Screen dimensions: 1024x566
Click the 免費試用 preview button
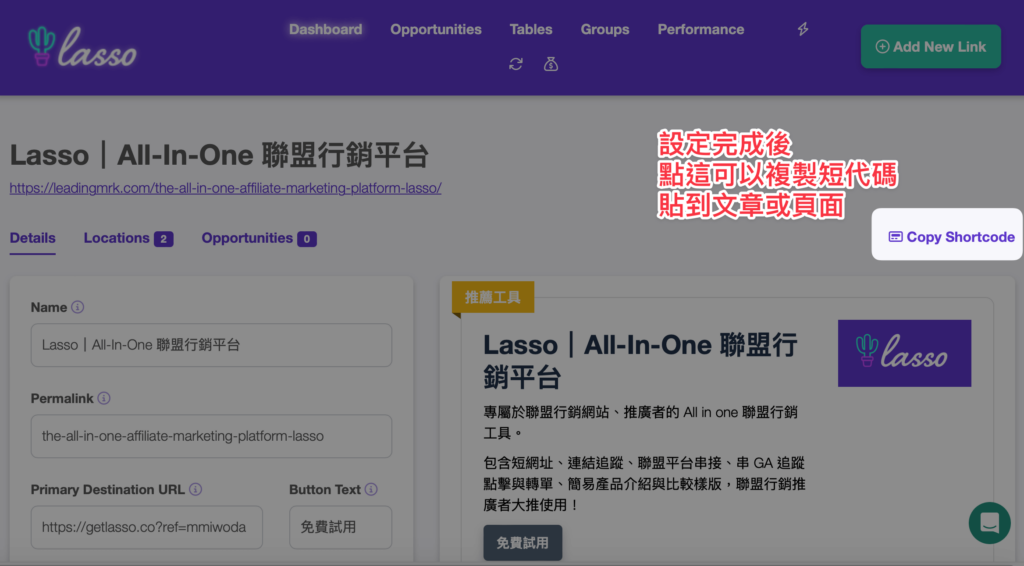(522, 542)
